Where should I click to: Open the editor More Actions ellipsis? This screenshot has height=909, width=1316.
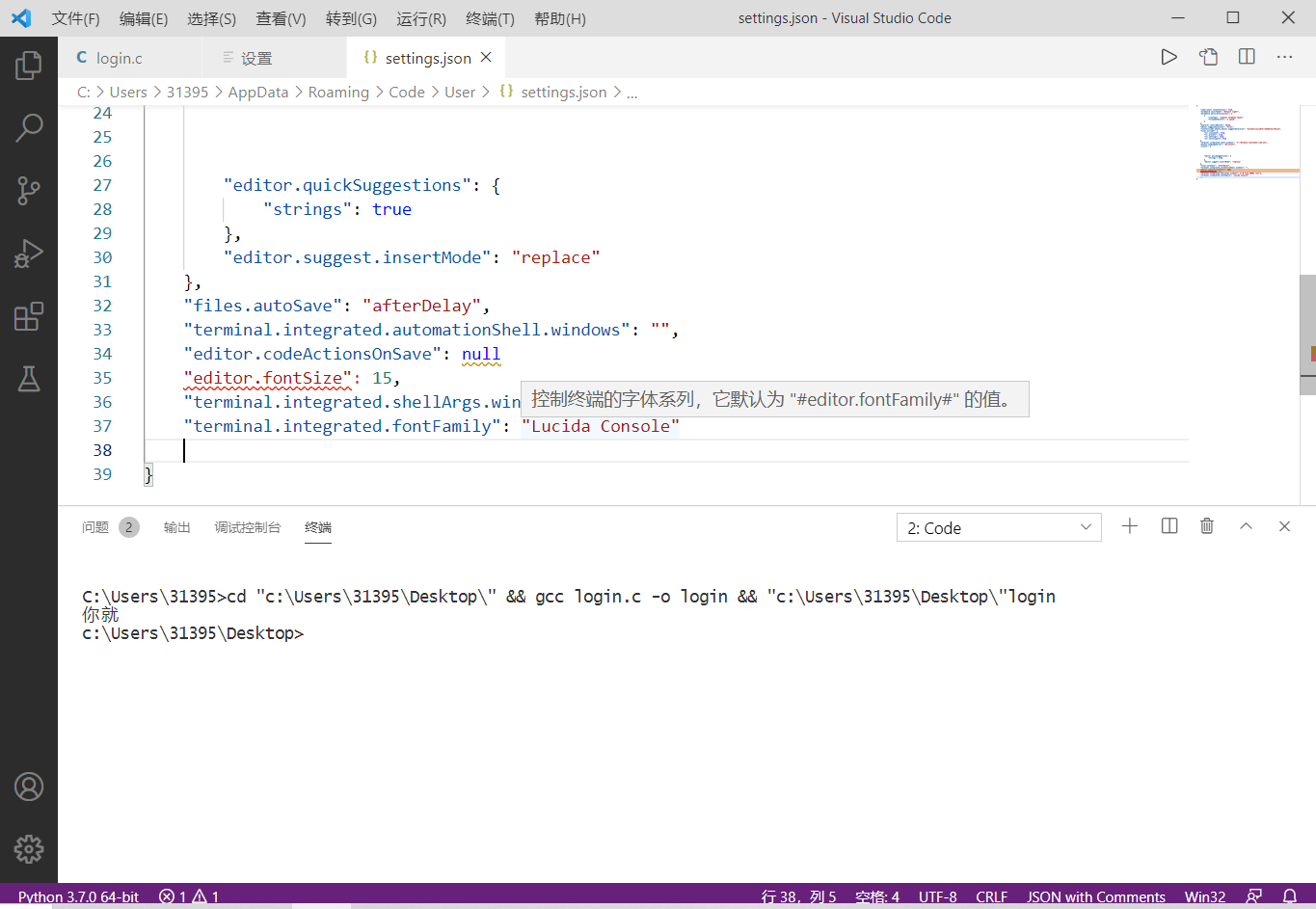click(1284, 57)
